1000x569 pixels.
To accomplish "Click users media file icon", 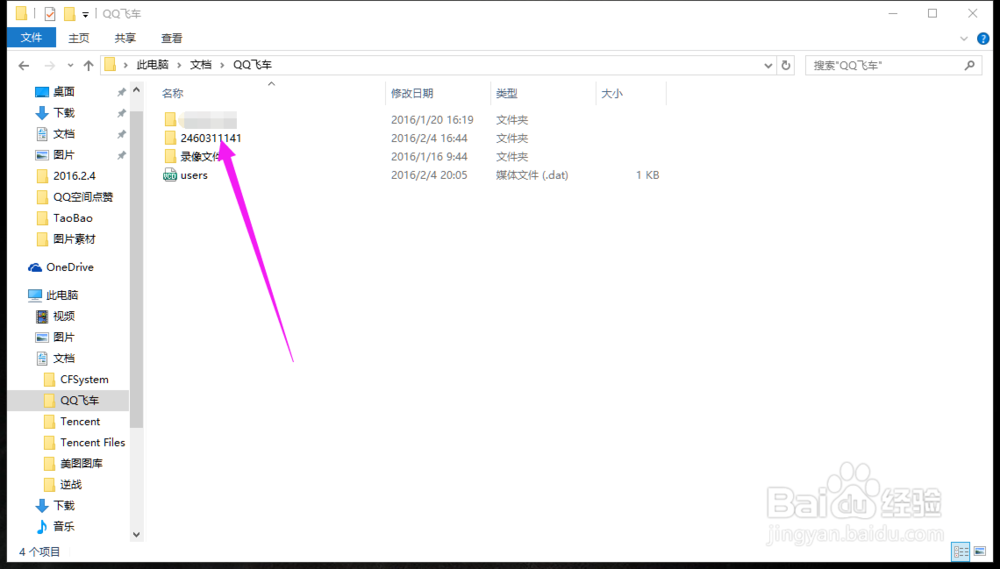I will 170,175.
